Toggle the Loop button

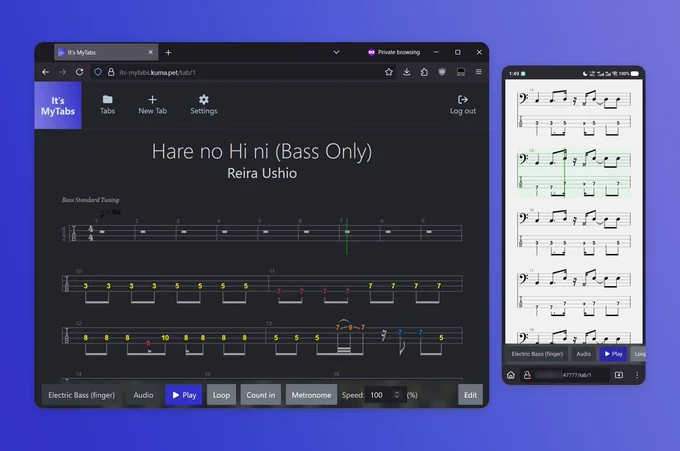coord(221,395)
